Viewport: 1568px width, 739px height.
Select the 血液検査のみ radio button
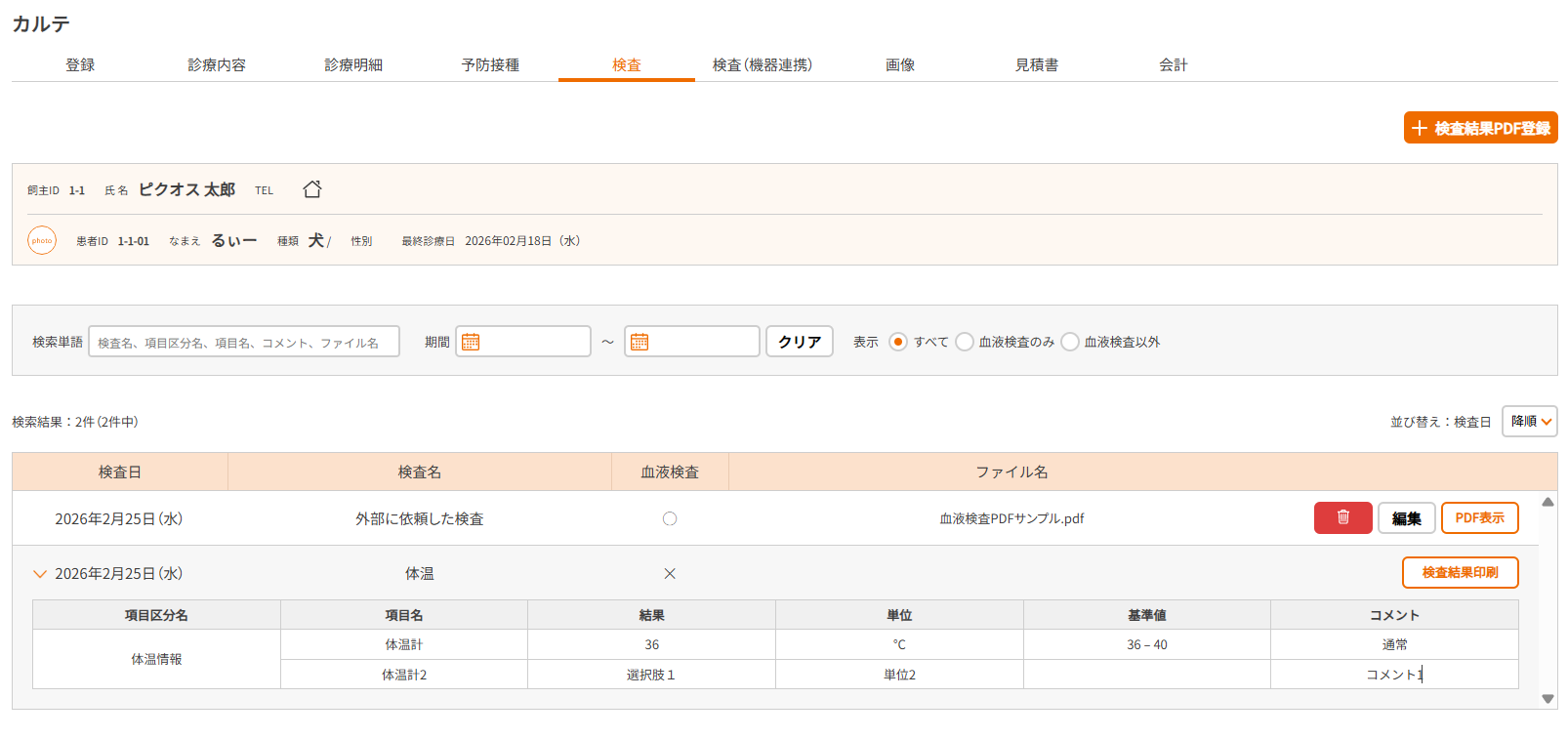(965, 342)
